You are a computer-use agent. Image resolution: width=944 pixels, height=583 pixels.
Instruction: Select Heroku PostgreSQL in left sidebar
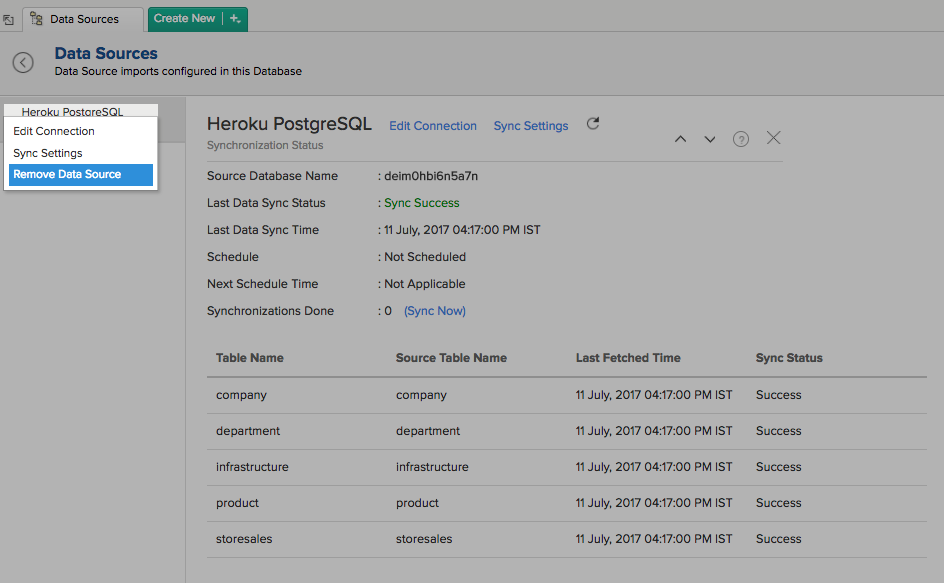tap(72, 111)
